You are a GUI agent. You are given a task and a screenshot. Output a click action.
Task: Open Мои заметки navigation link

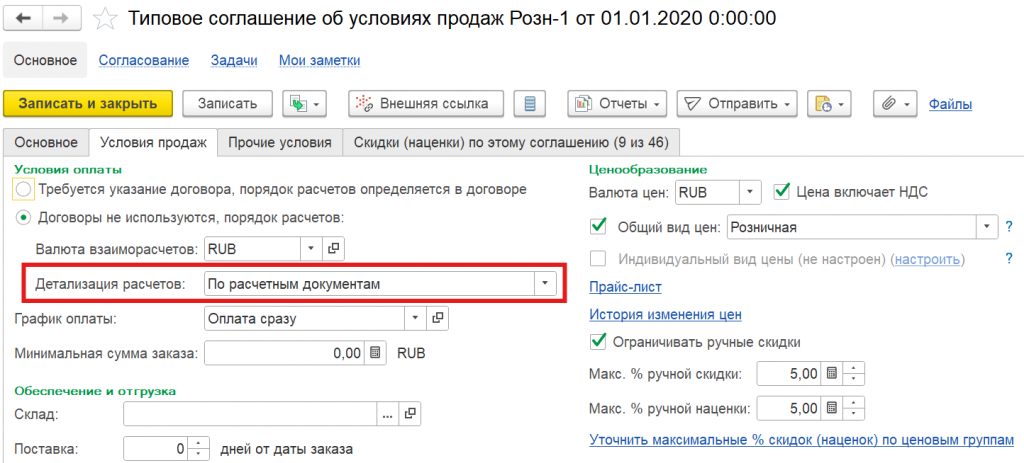tap(319, 60)
